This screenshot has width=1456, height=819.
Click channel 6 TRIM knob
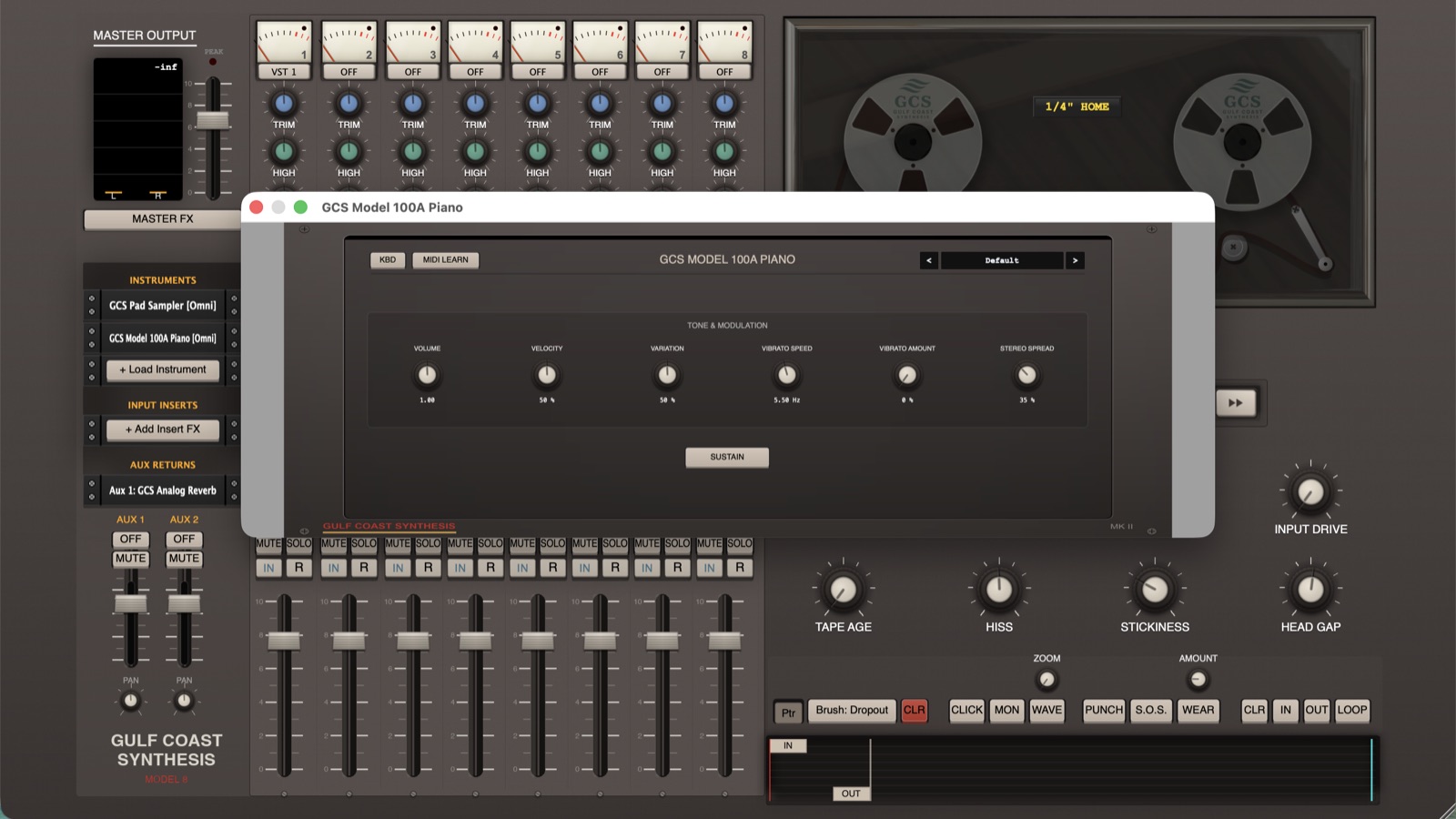tap(600, 104)
